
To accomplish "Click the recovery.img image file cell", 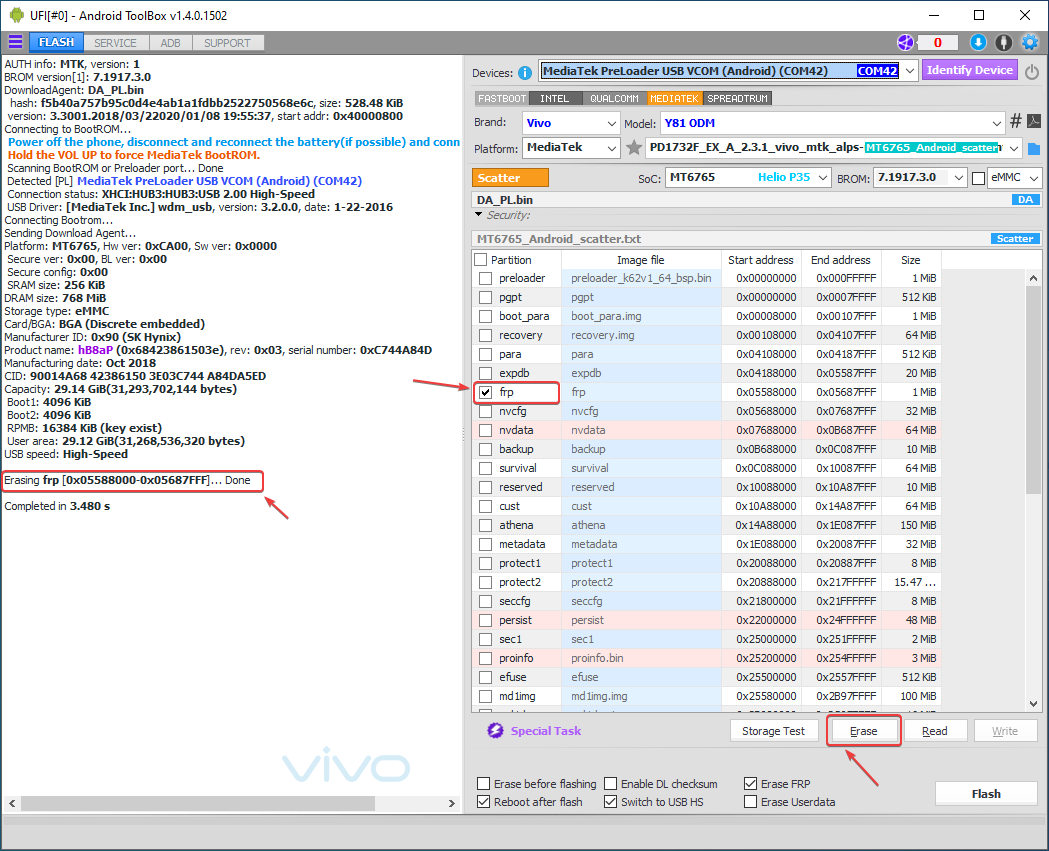I will 640,335.
